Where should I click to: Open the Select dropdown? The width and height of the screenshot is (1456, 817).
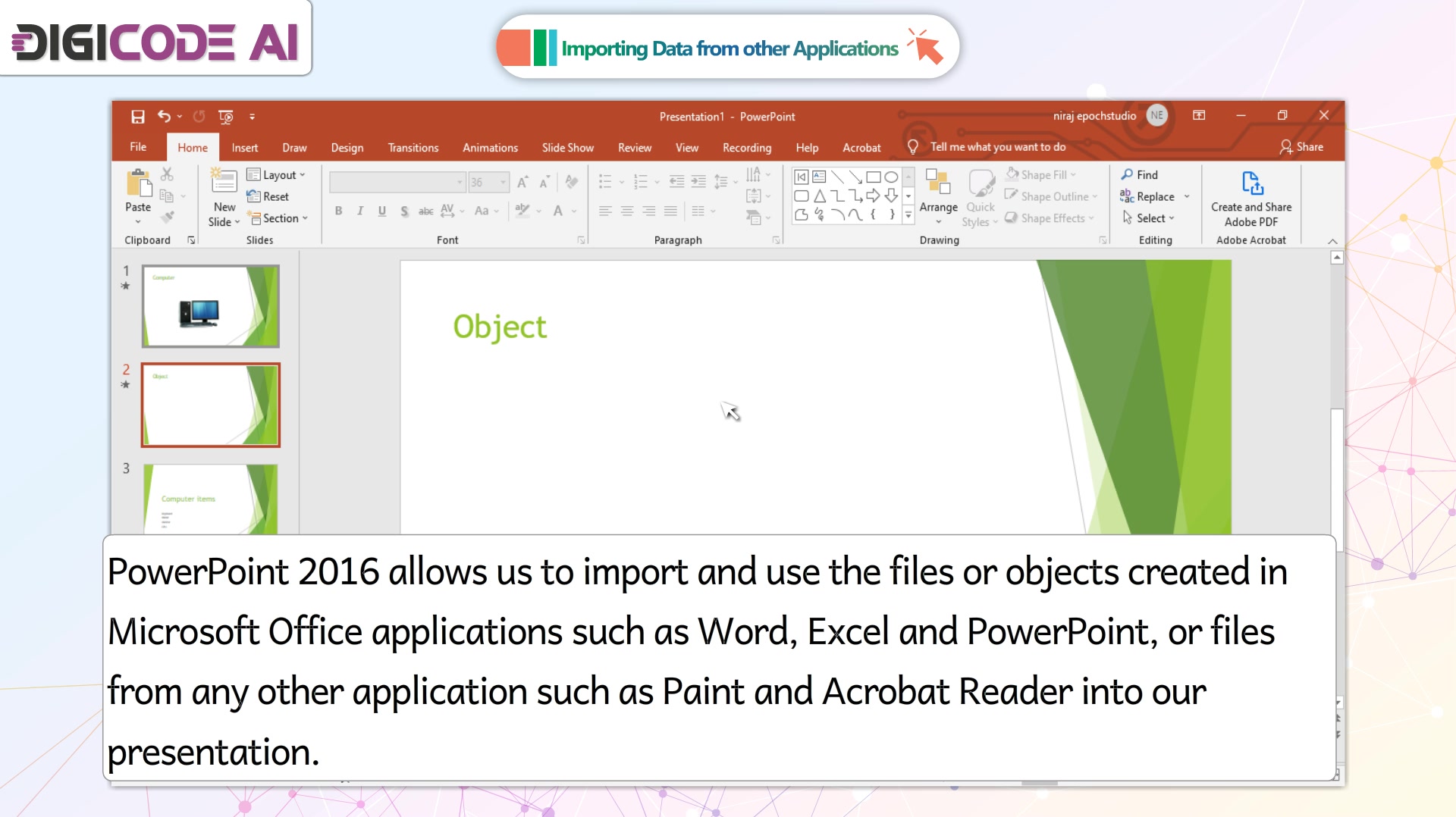[x=1148, y=218]
